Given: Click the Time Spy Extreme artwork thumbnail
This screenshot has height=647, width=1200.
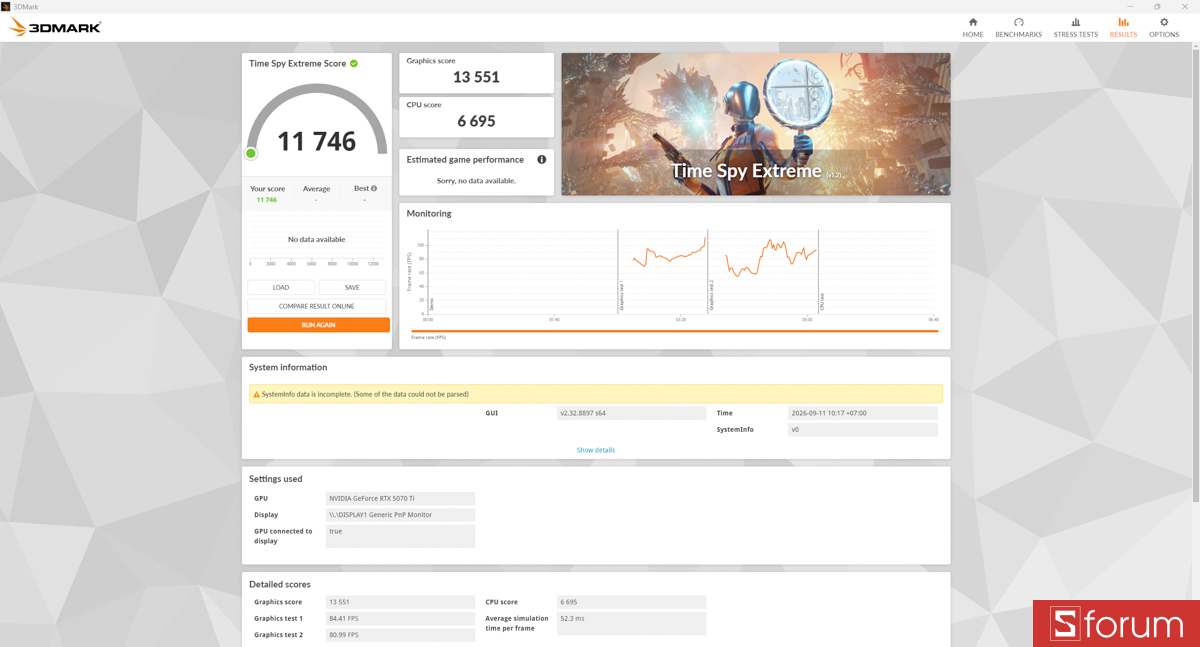Looking at the screenshot, I should coord(756,124).
